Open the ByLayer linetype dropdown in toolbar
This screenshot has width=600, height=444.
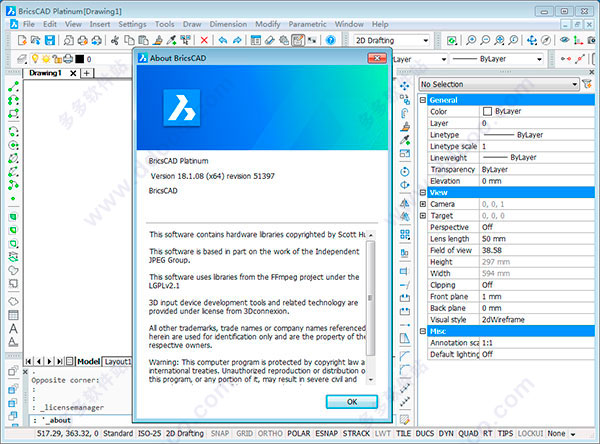pyautogui.click(x=497, y=59)
